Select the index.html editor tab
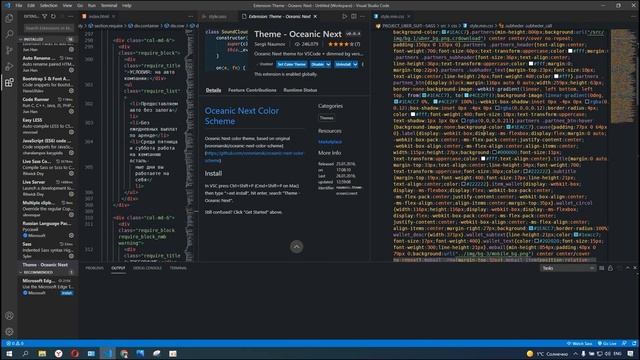The width and height of the screenshot is (640, 360). point(98,16)
